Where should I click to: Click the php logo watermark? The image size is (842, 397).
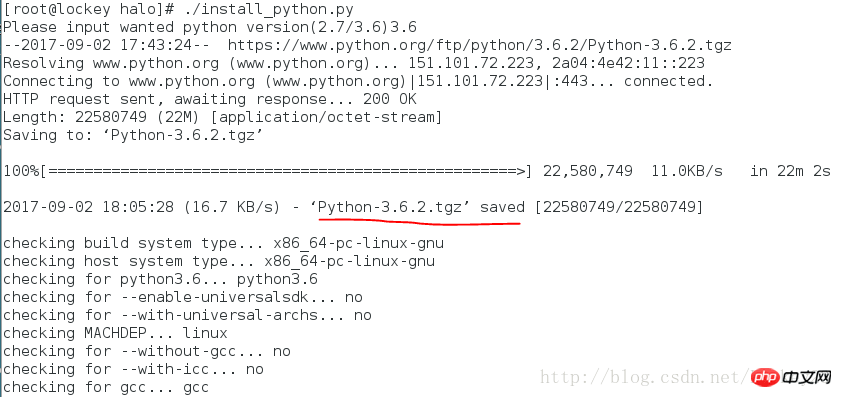765,377
